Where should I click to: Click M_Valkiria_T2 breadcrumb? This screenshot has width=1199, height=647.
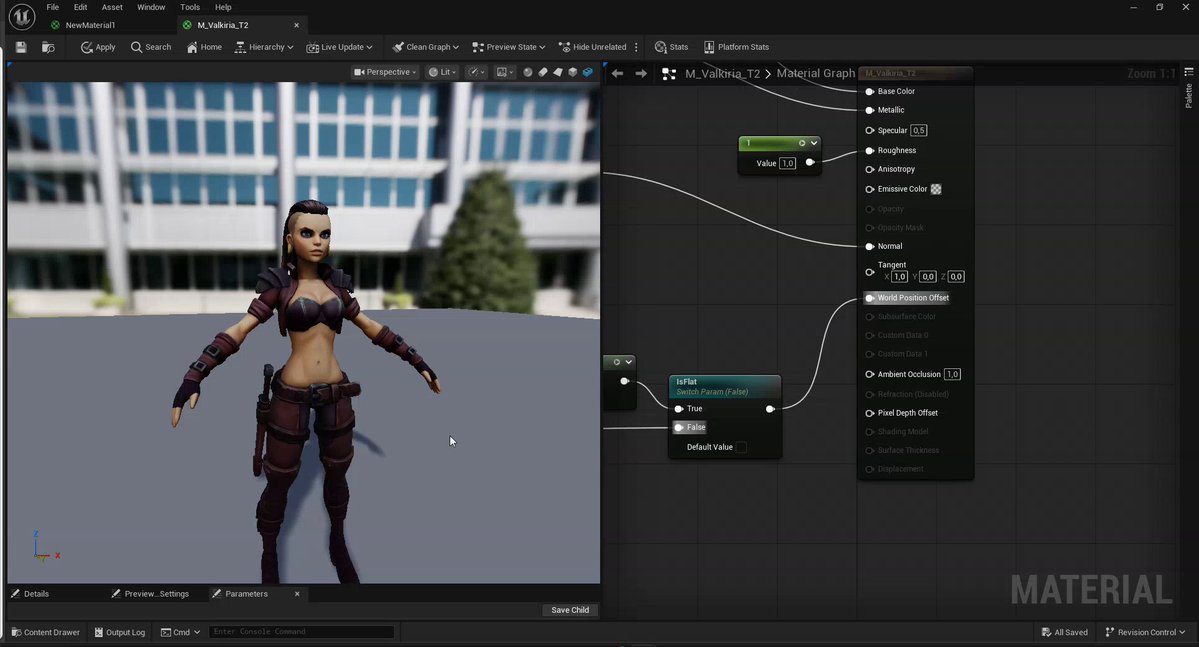723,73
